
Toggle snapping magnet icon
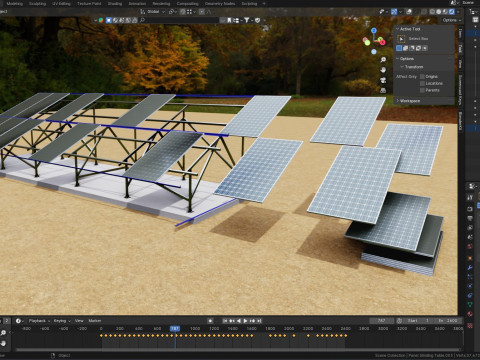pyautogui.click(x=182, y=12)
